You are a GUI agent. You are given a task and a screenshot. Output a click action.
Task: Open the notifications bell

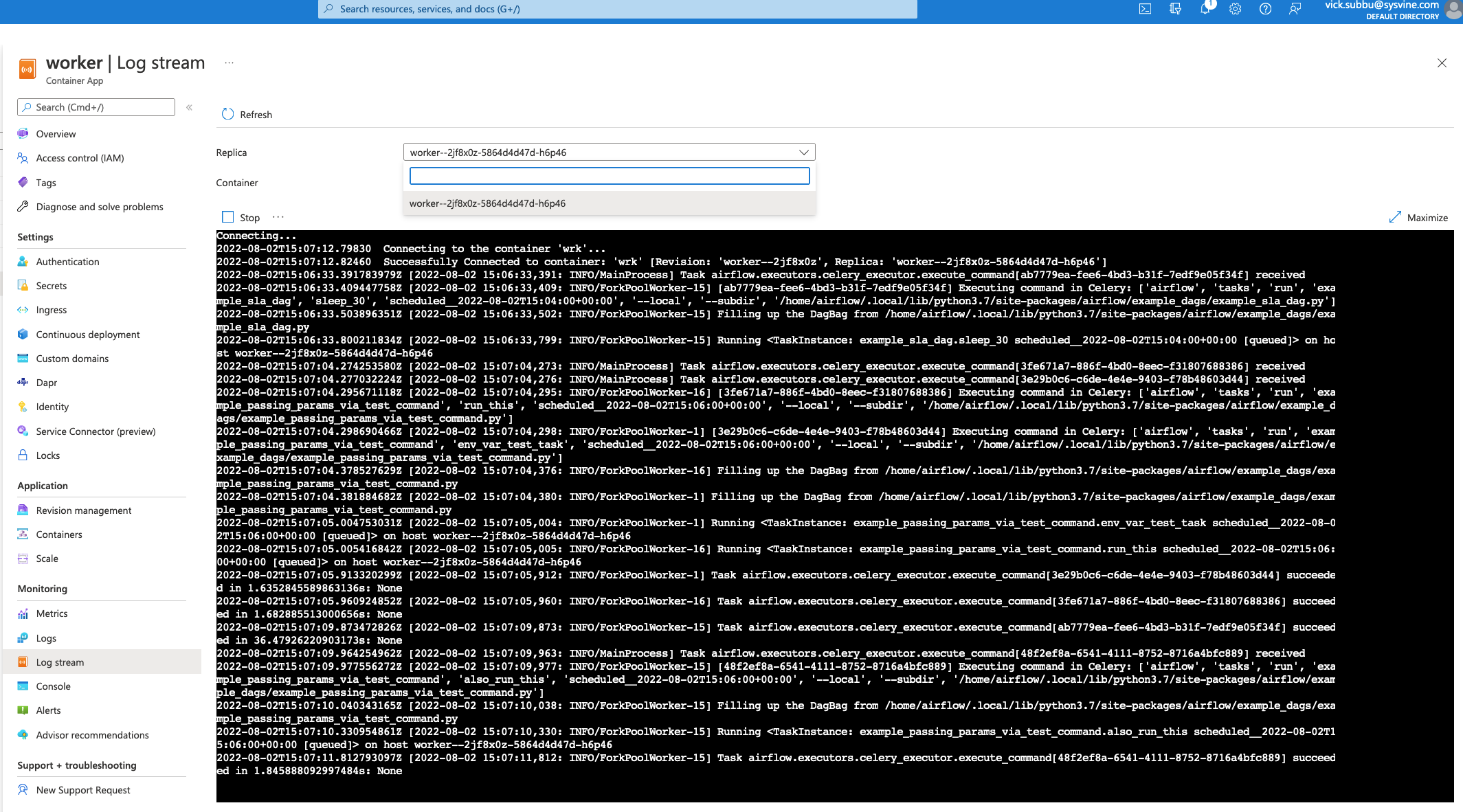1205,9
